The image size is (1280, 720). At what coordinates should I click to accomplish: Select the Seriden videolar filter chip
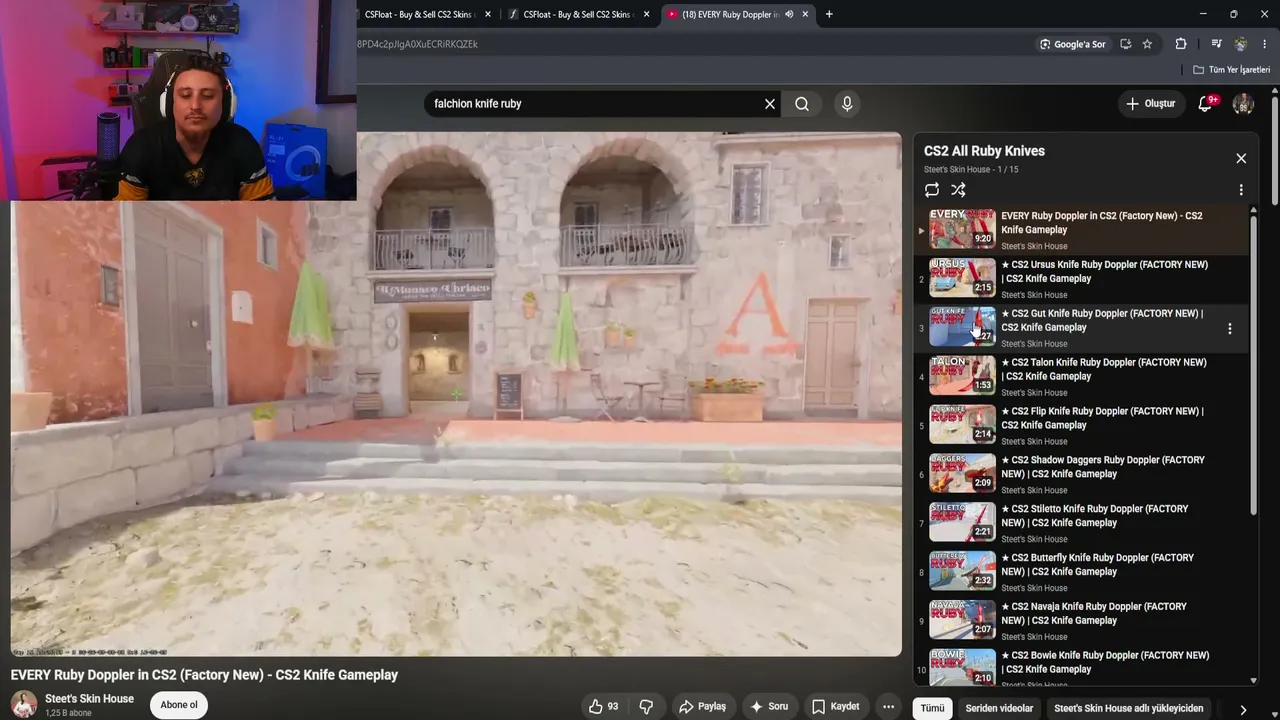(999, 708)
